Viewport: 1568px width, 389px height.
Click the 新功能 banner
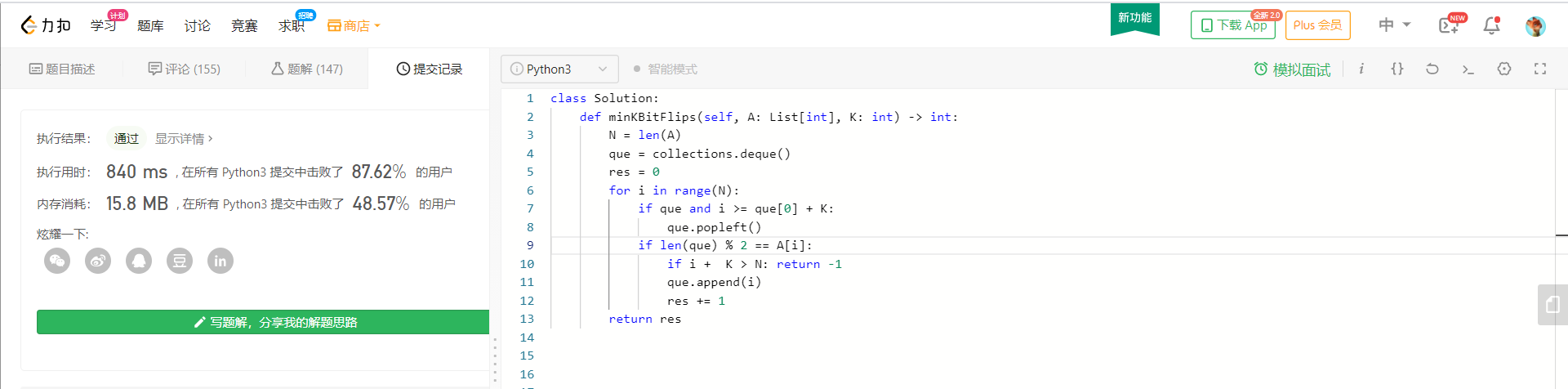click(1135, 19)
